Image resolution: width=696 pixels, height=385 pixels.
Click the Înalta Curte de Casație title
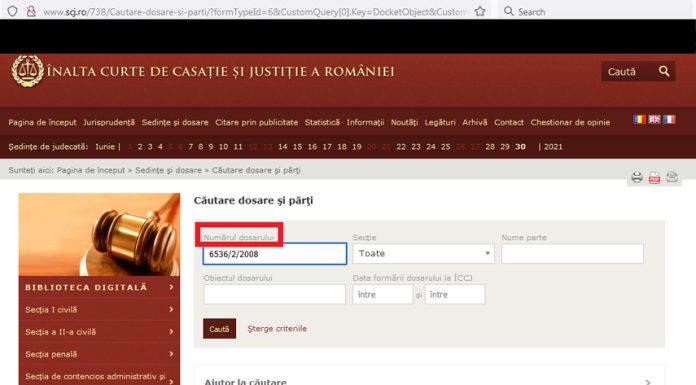point(221,71)
